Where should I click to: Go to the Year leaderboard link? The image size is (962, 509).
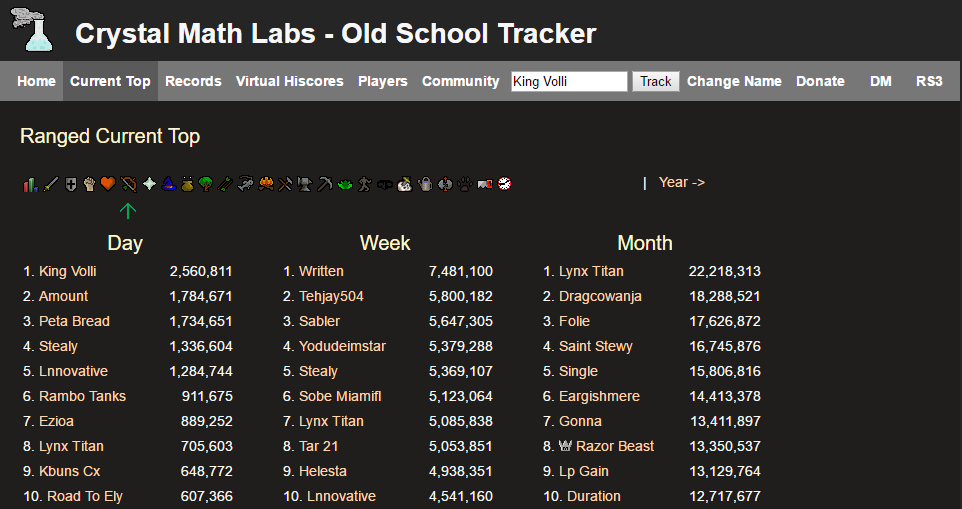tap(682, 182)
